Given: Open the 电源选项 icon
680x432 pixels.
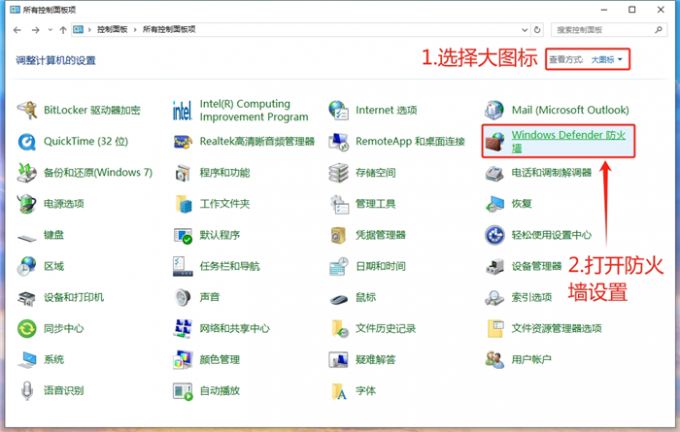Looking at the screenshot, I should point(26,204).
